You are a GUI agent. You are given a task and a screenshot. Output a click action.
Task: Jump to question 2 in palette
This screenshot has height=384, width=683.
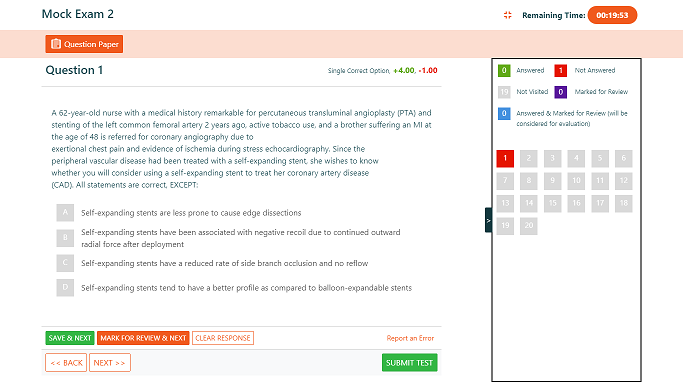pos(529,158)
